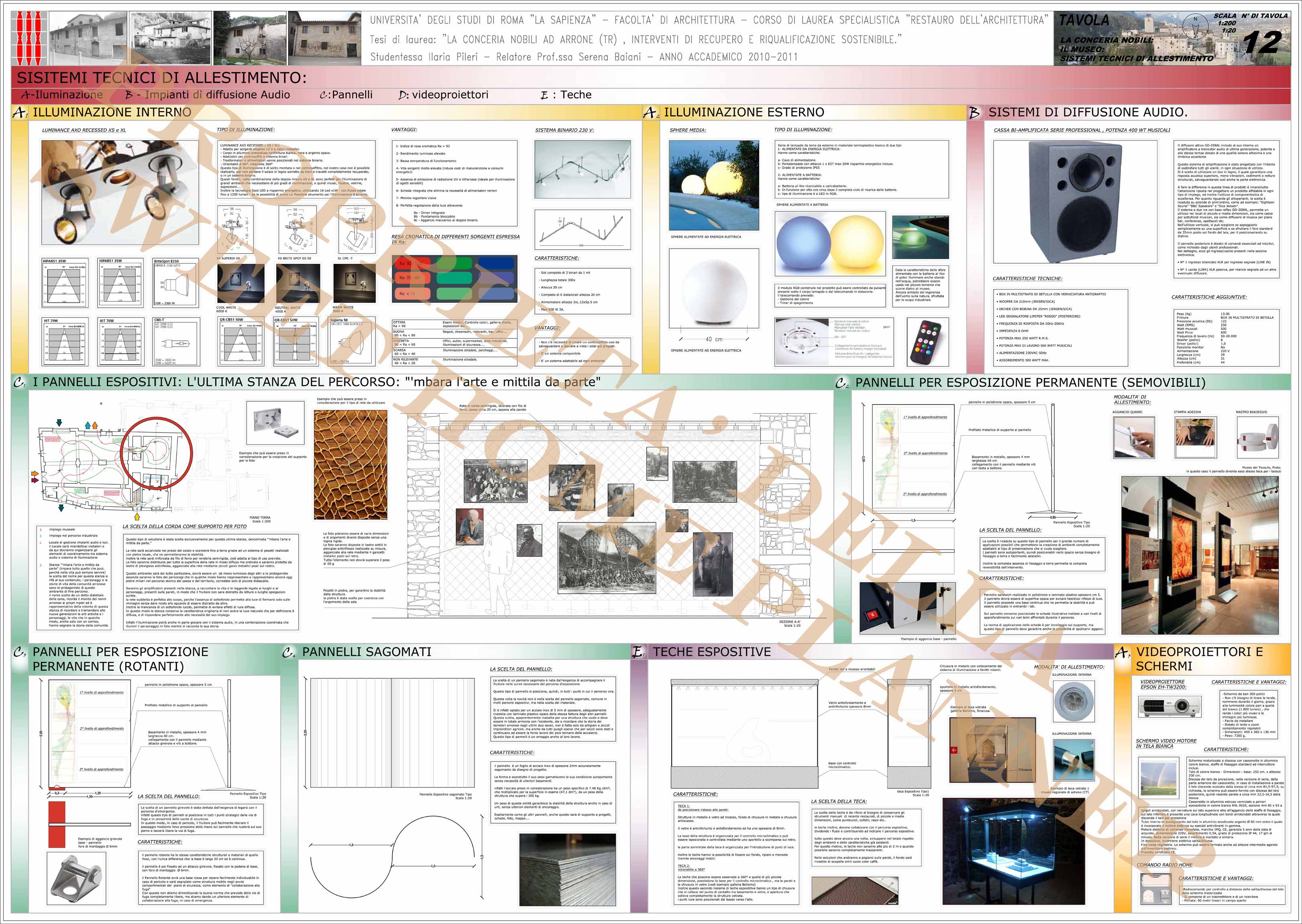1302x924 pixels.
Task: Click the 'TECHE ESPOSITIVE' section heading
Action: click(x=711, y=652)
